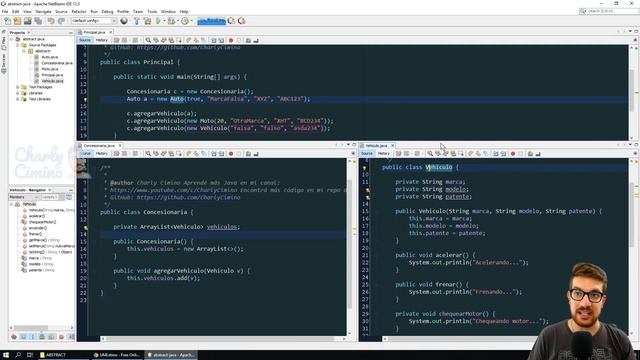
Task: Open the Profile Project dropdown arrow
Action: click(192, 21)
